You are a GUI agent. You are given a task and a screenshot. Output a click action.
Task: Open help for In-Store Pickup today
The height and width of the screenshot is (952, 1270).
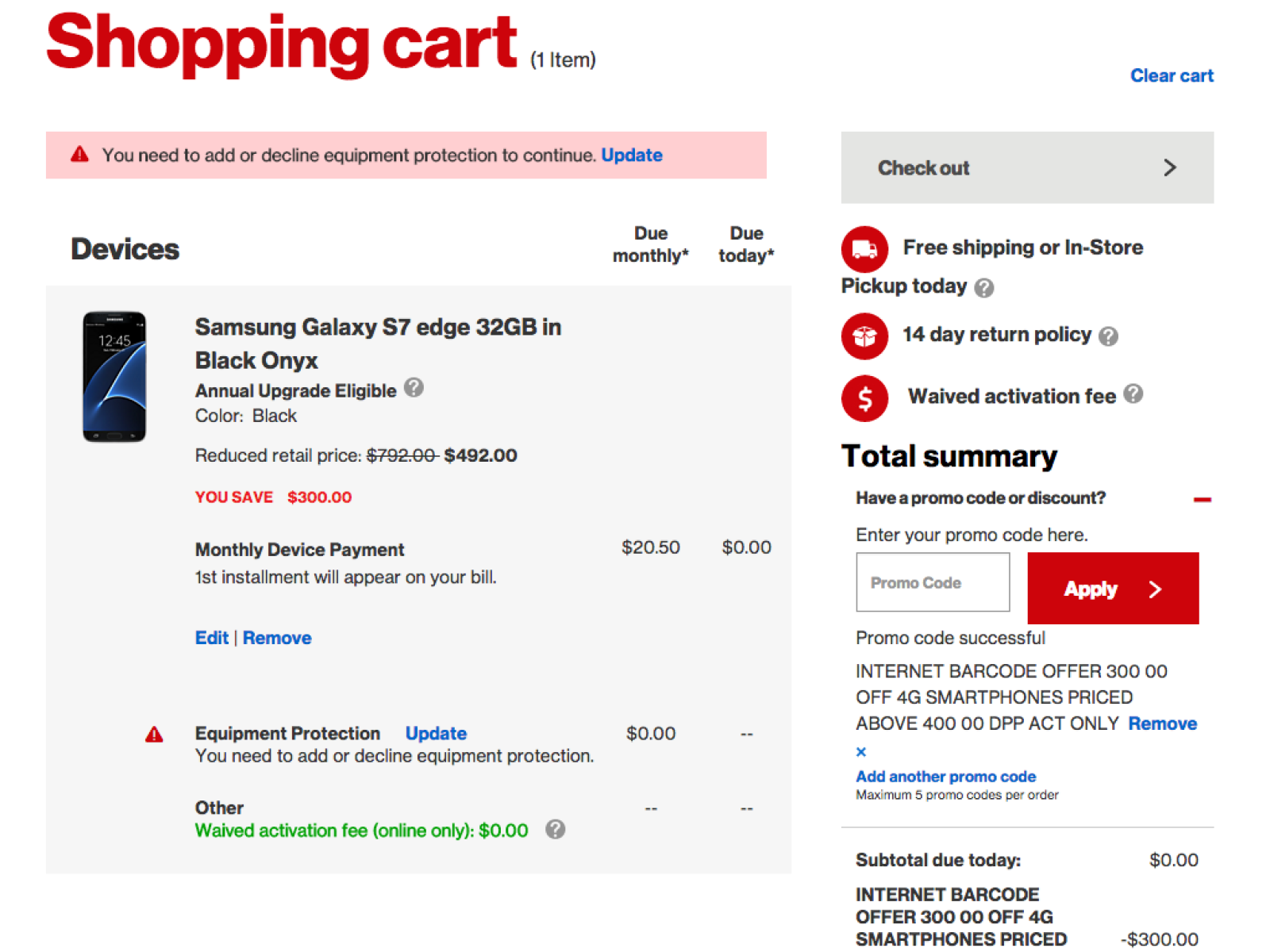coord(984,288)
